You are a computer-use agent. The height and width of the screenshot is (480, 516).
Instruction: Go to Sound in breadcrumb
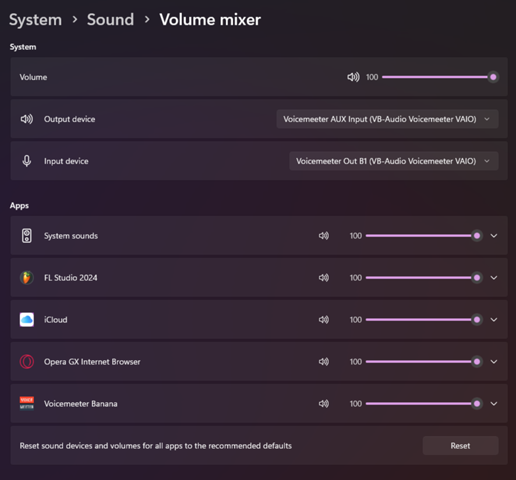pyautogui.click(x=110, y=20)
